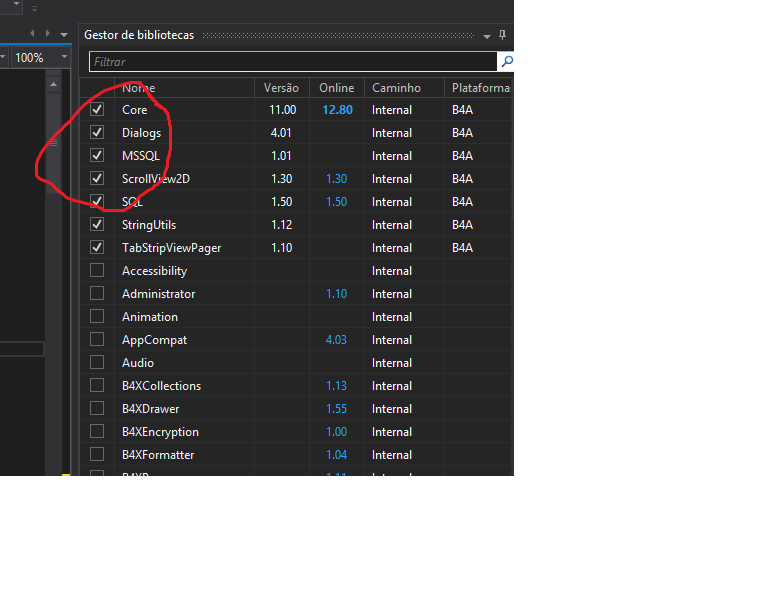
Task: Click the search magnifier icon beside Filtrar
Action: coord(506,62)
